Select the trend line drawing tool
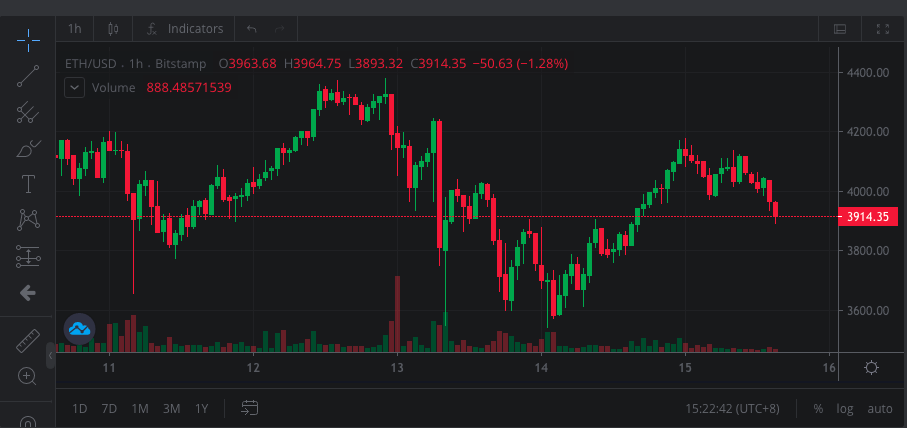Image resolution: width=907 pixels, height=428 pixels. [x=28, y=76]
